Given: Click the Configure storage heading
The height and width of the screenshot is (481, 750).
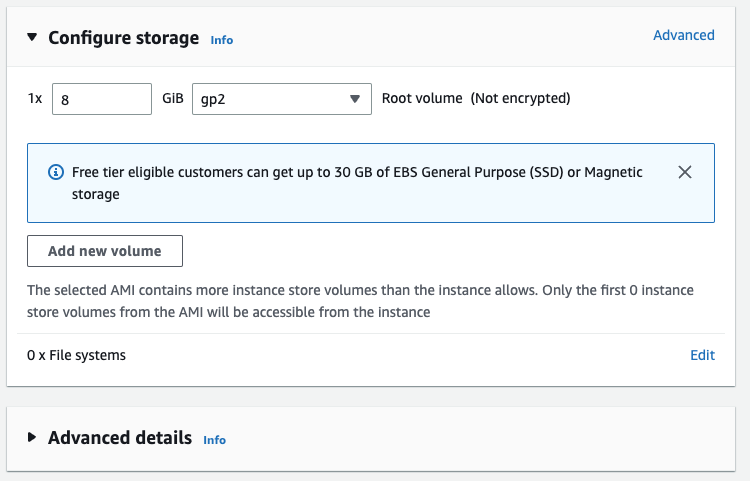Looking at the screenshot, I should point(124,38).
